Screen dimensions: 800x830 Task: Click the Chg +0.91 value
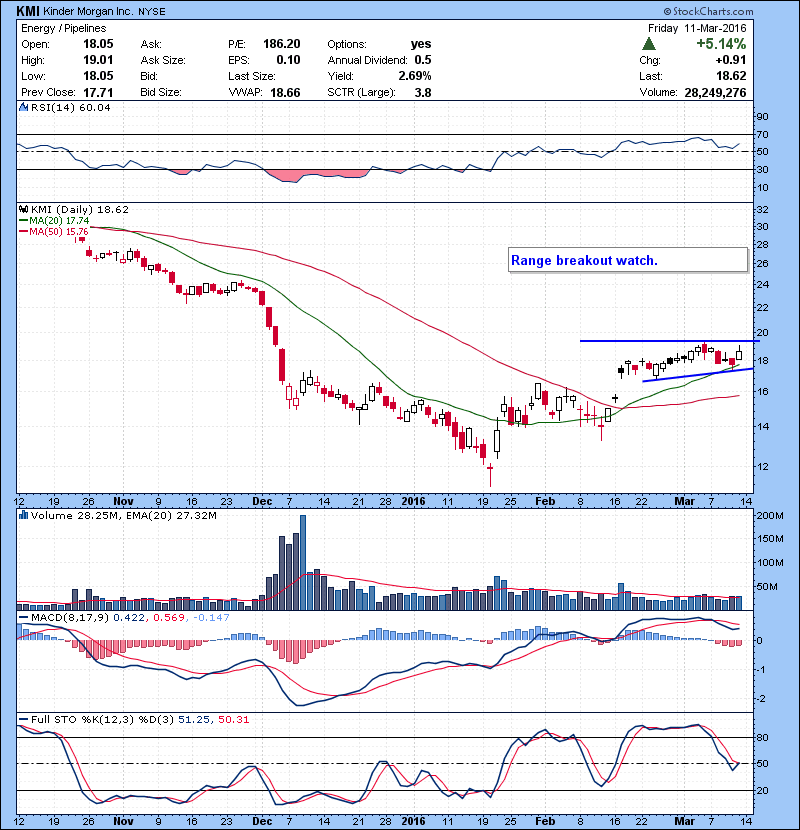tap(731, 60)
